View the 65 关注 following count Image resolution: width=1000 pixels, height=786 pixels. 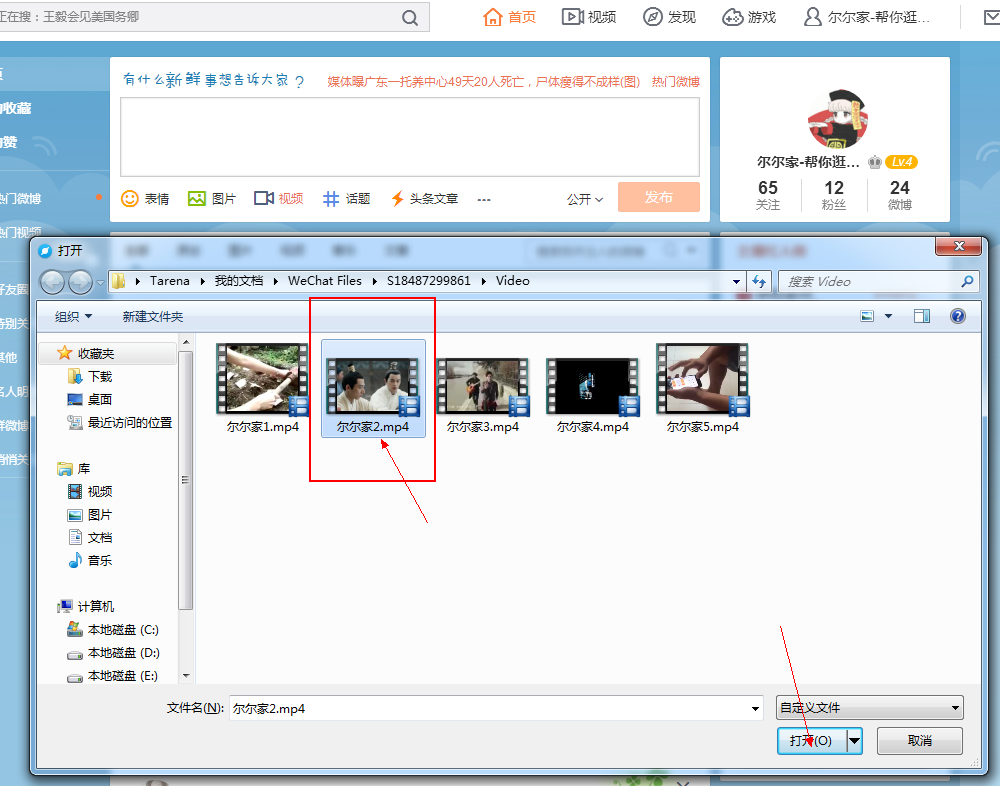tap(768, 195)
